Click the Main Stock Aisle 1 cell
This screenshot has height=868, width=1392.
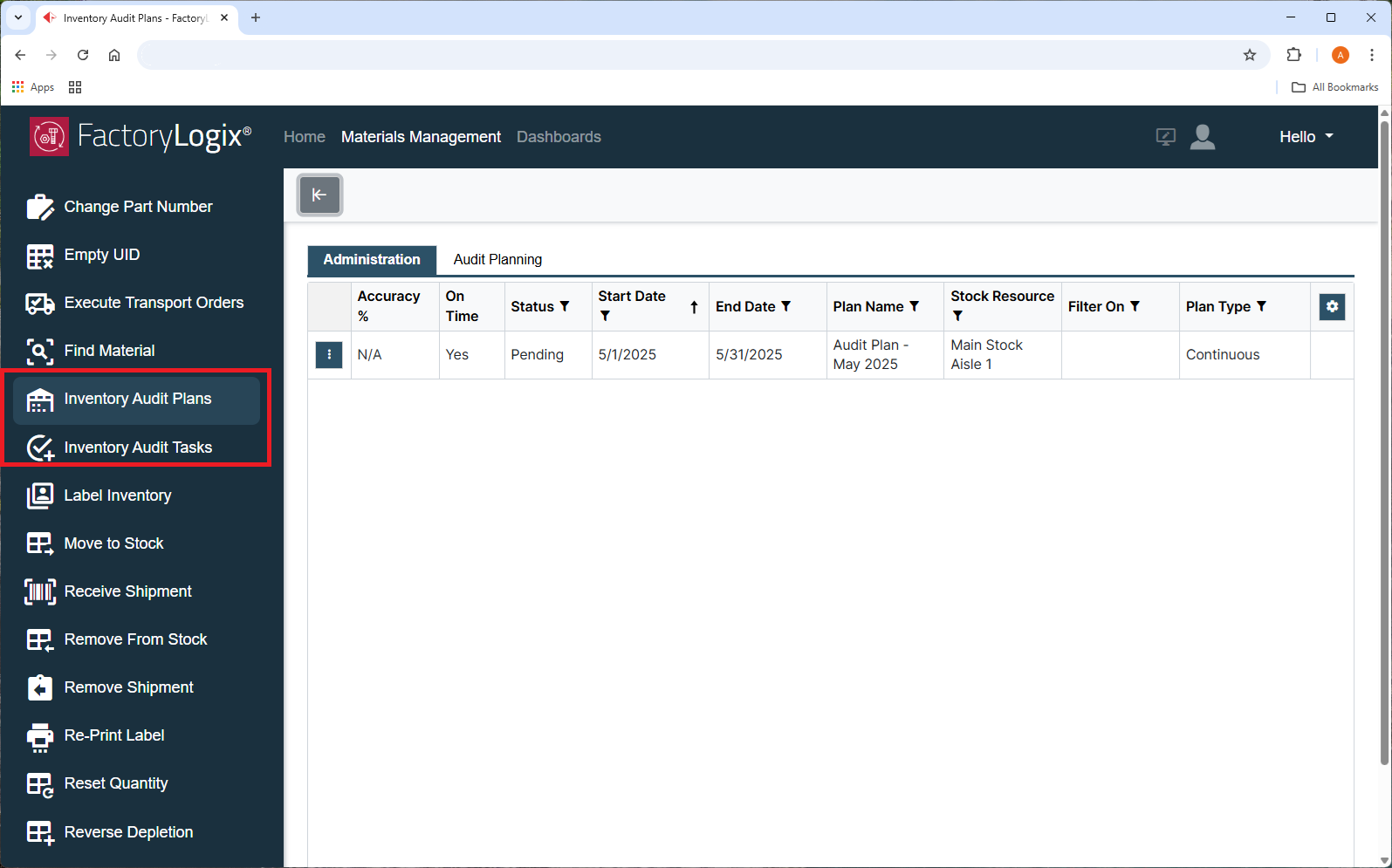pyautogui.click(x=1003, y=355)
